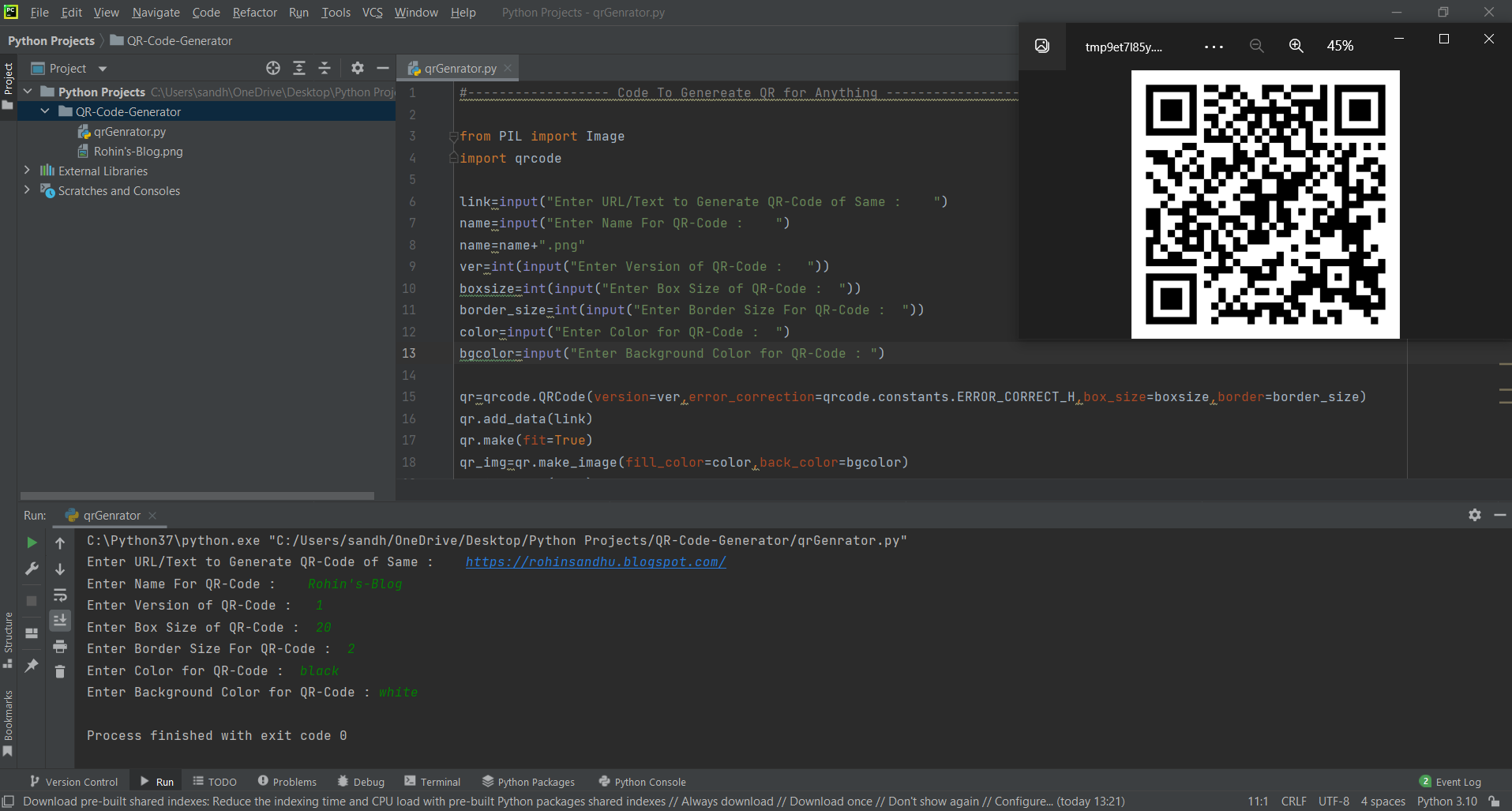Open the Event Log
1512x811 pixels.
pos(1450,782)
